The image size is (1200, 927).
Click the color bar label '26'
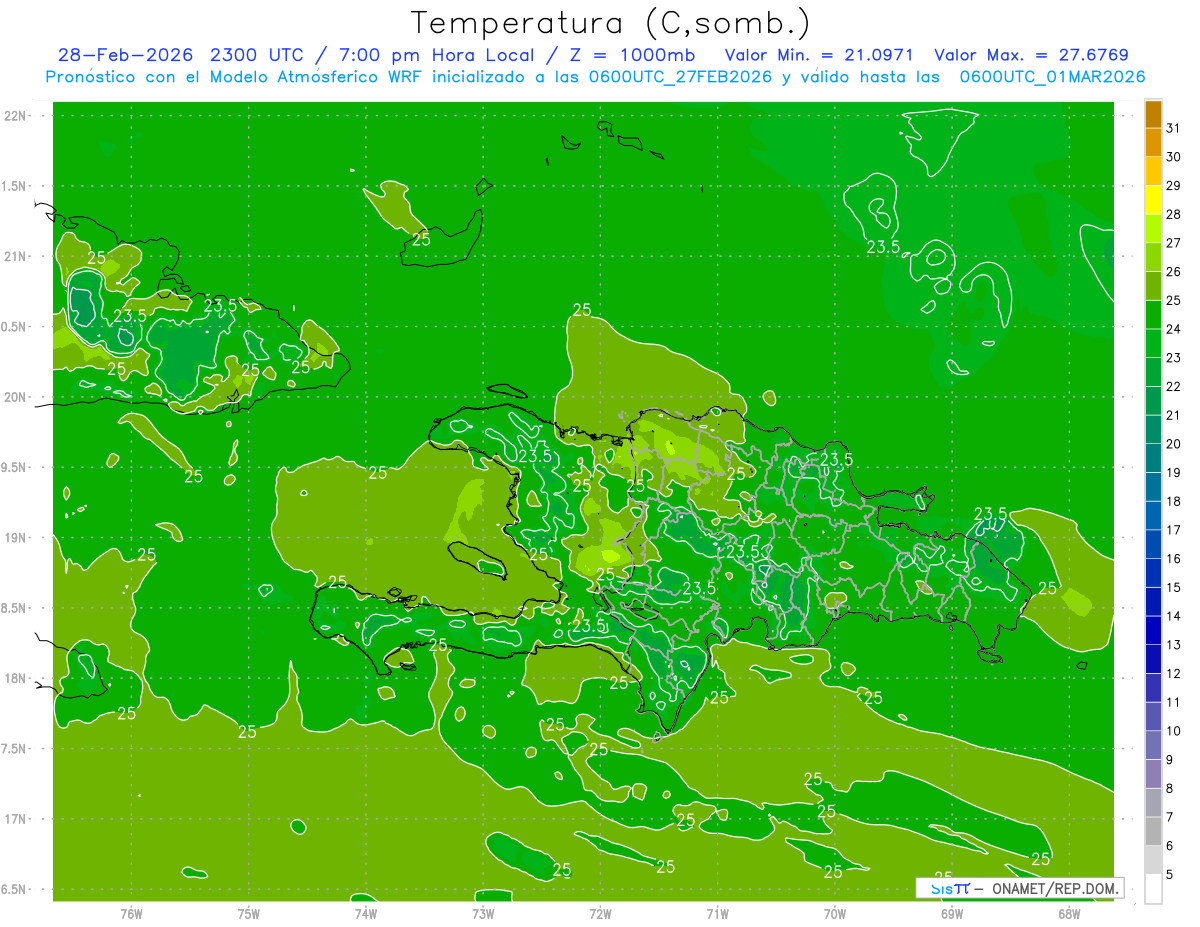tap(1173, 272)
